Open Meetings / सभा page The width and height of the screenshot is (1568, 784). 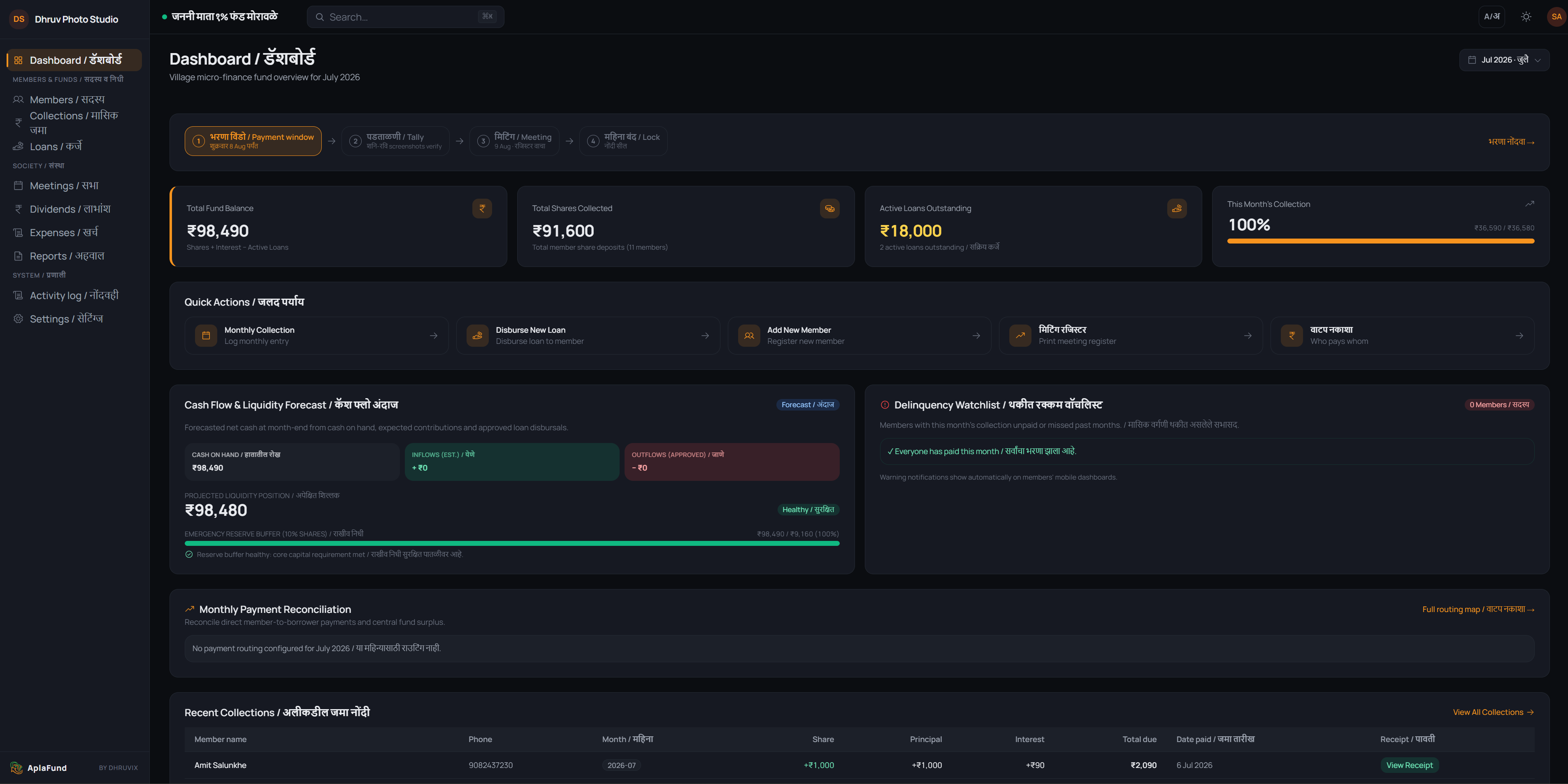(x=74, y=186)
